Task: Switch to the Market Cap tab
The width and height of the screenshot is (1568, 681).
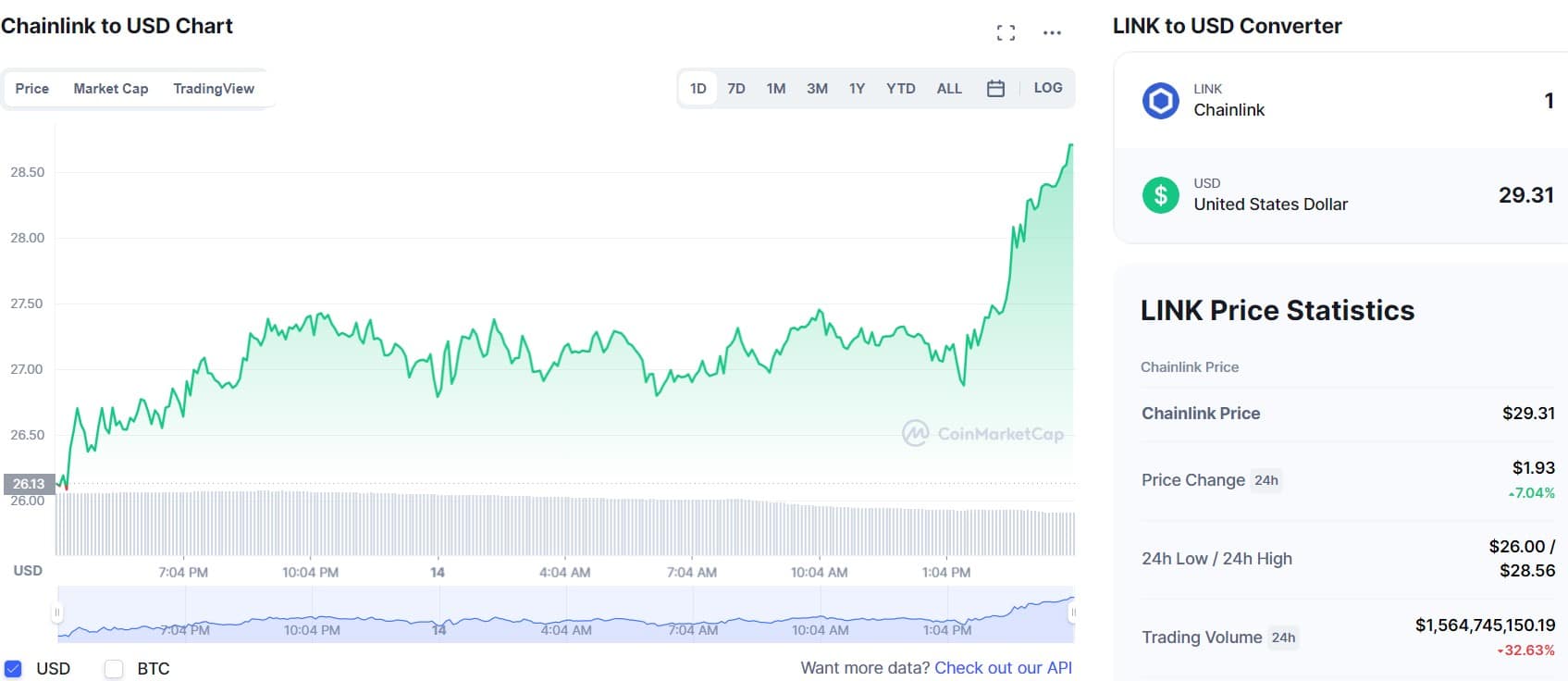Action: 111,89
